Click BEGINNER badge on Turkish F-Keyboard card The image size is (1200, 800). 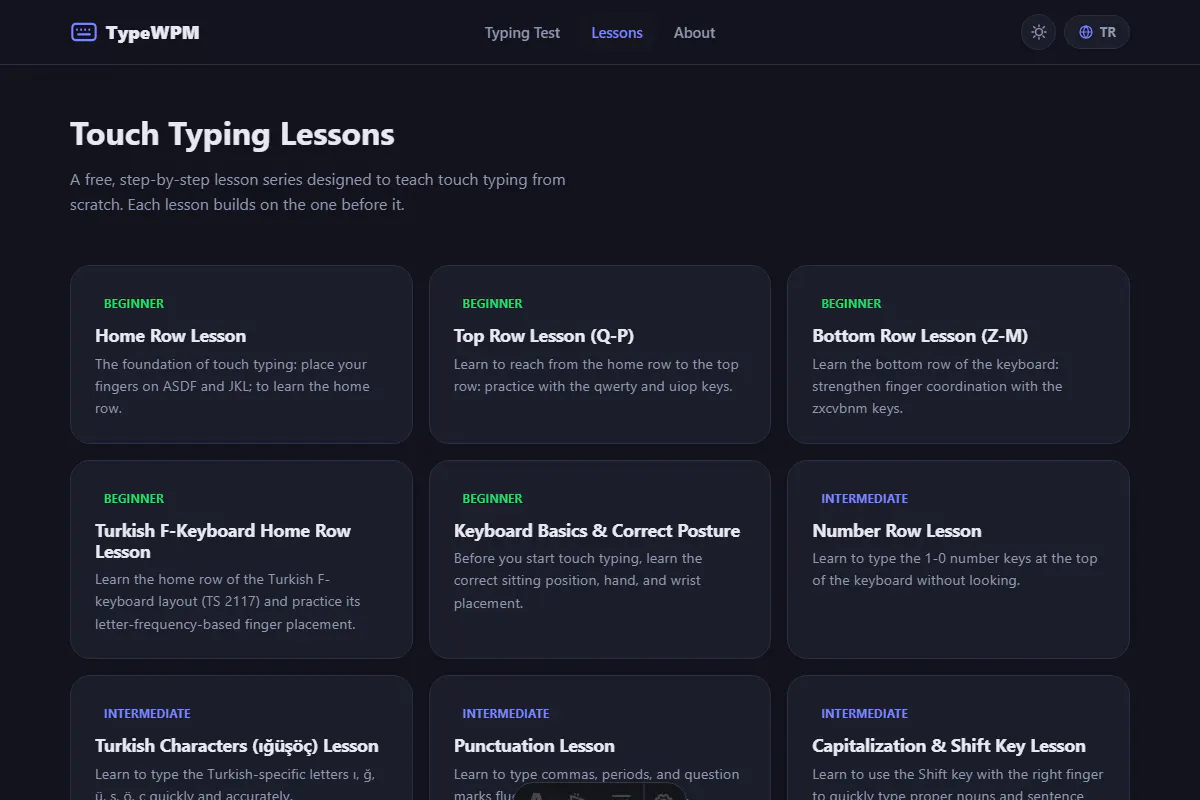134,498
